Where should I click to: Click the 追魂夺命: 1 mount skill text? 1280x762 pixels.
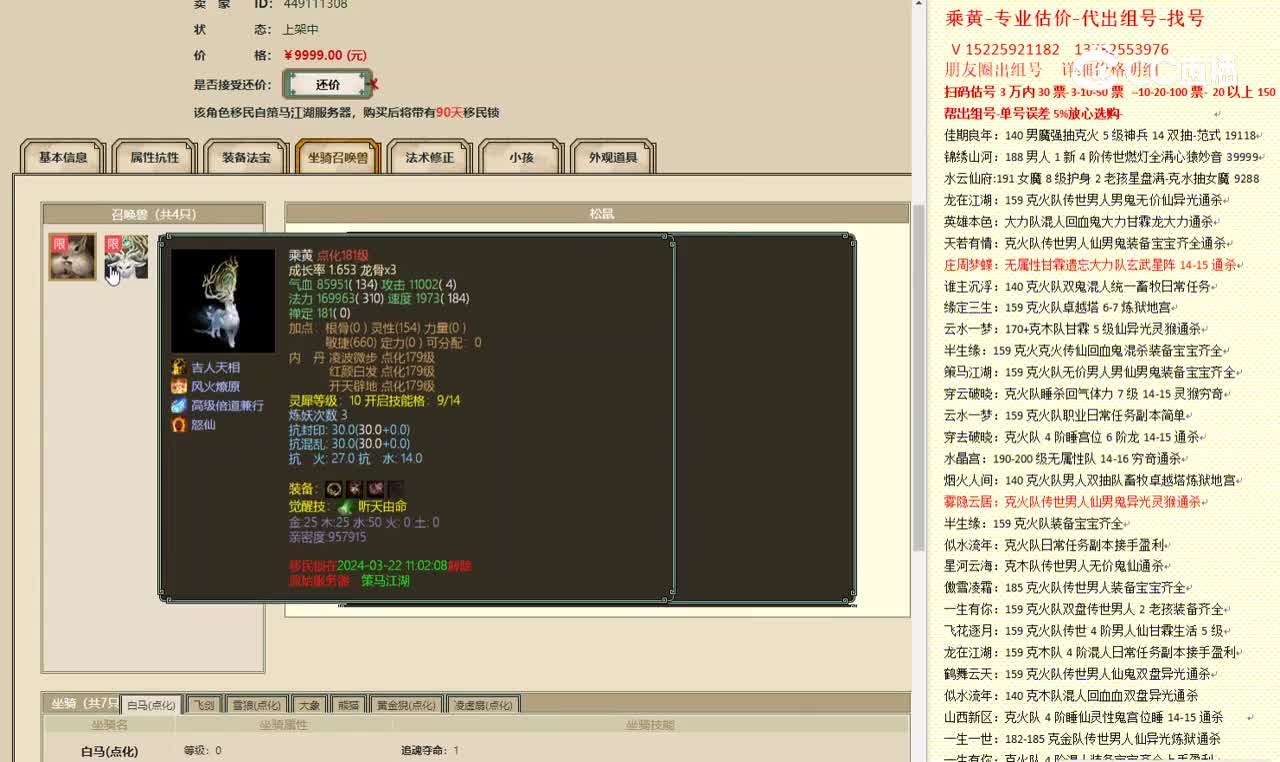(x=430, y=751)
